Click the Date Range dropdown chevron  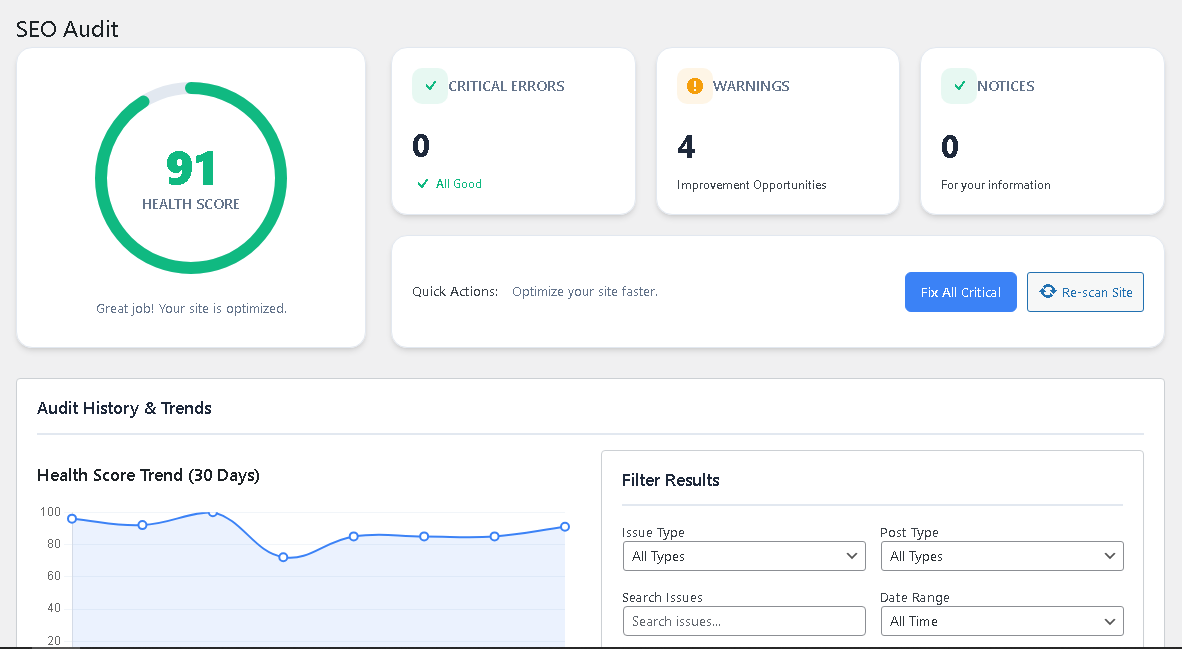1111,621
